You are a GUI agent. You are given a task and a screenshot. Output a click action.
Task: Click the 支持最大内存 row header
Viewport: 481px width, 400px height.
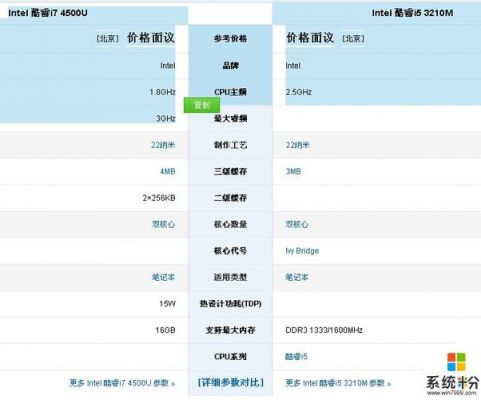click(230, 330)
